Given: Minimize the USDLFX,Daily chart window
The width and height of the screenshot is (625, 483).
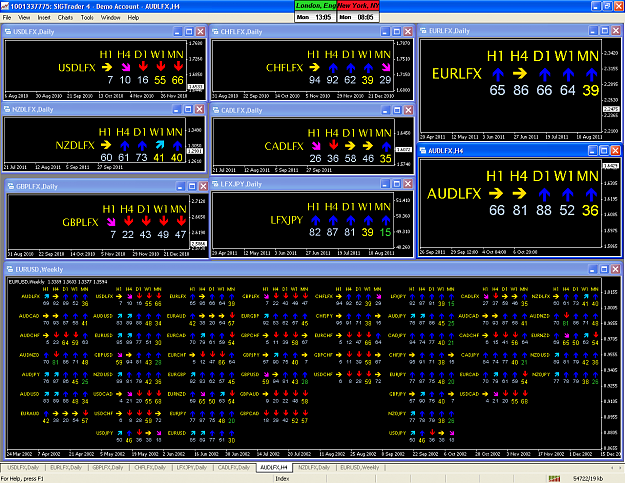Looking at the screenshot, I should point(178,31).
